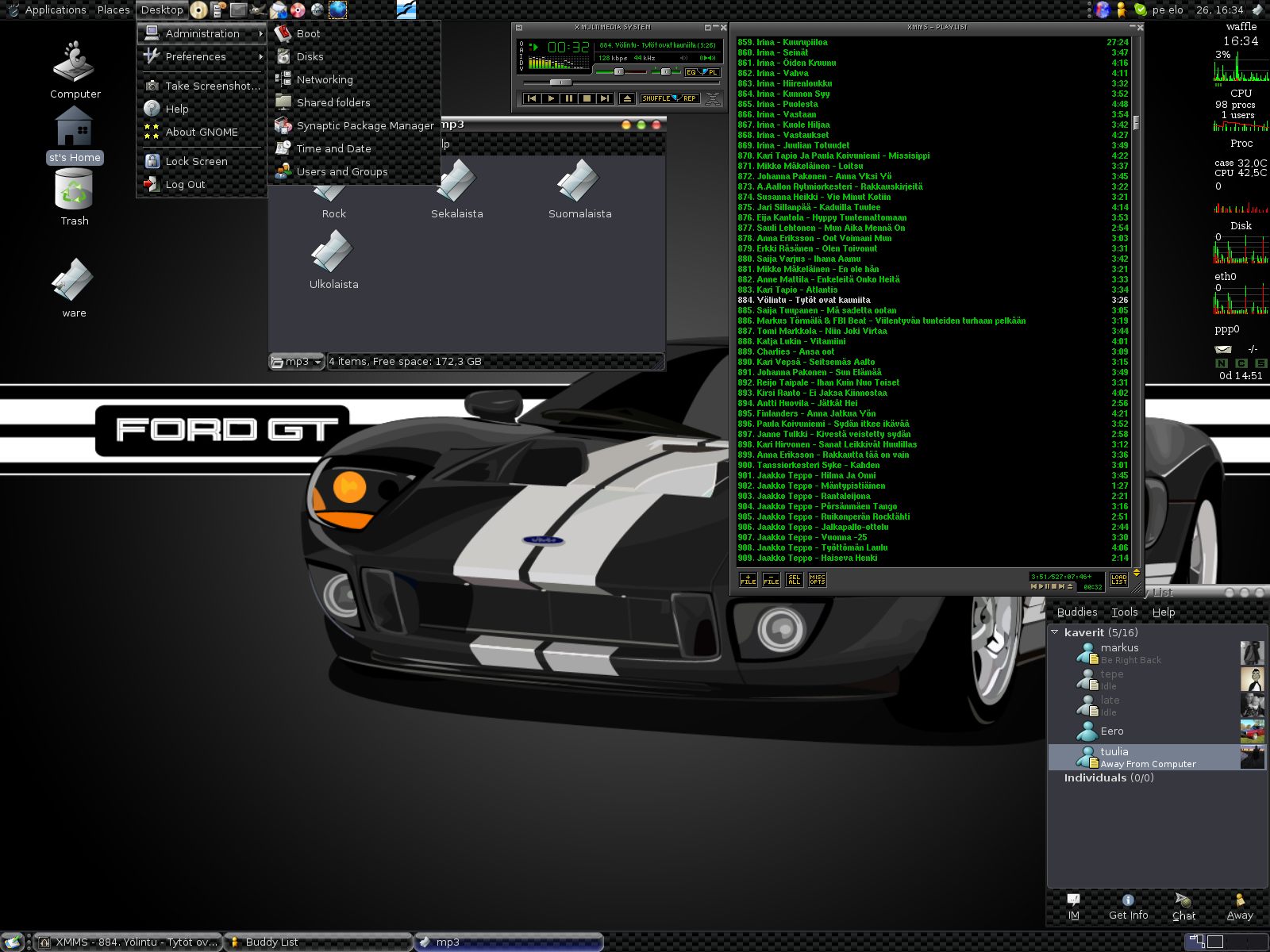
Task: Open the ware folder desktop icon
Action: (73, 288)
